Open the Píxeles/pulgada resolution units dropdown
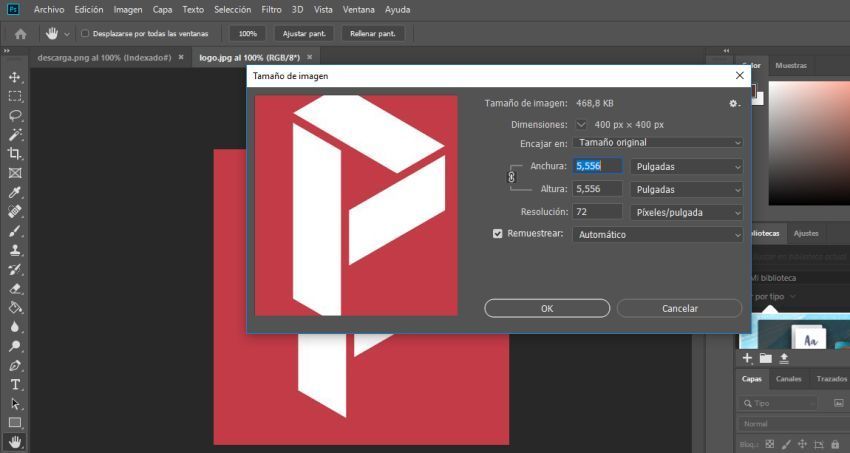Screen dimensions: 850x453 point(686,212)
